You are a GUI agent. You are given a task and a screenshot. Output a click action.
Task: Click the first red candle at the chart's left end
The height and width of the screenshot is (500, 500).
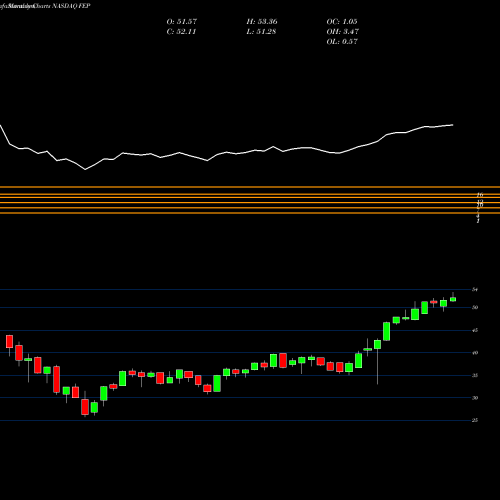(9, 342)
